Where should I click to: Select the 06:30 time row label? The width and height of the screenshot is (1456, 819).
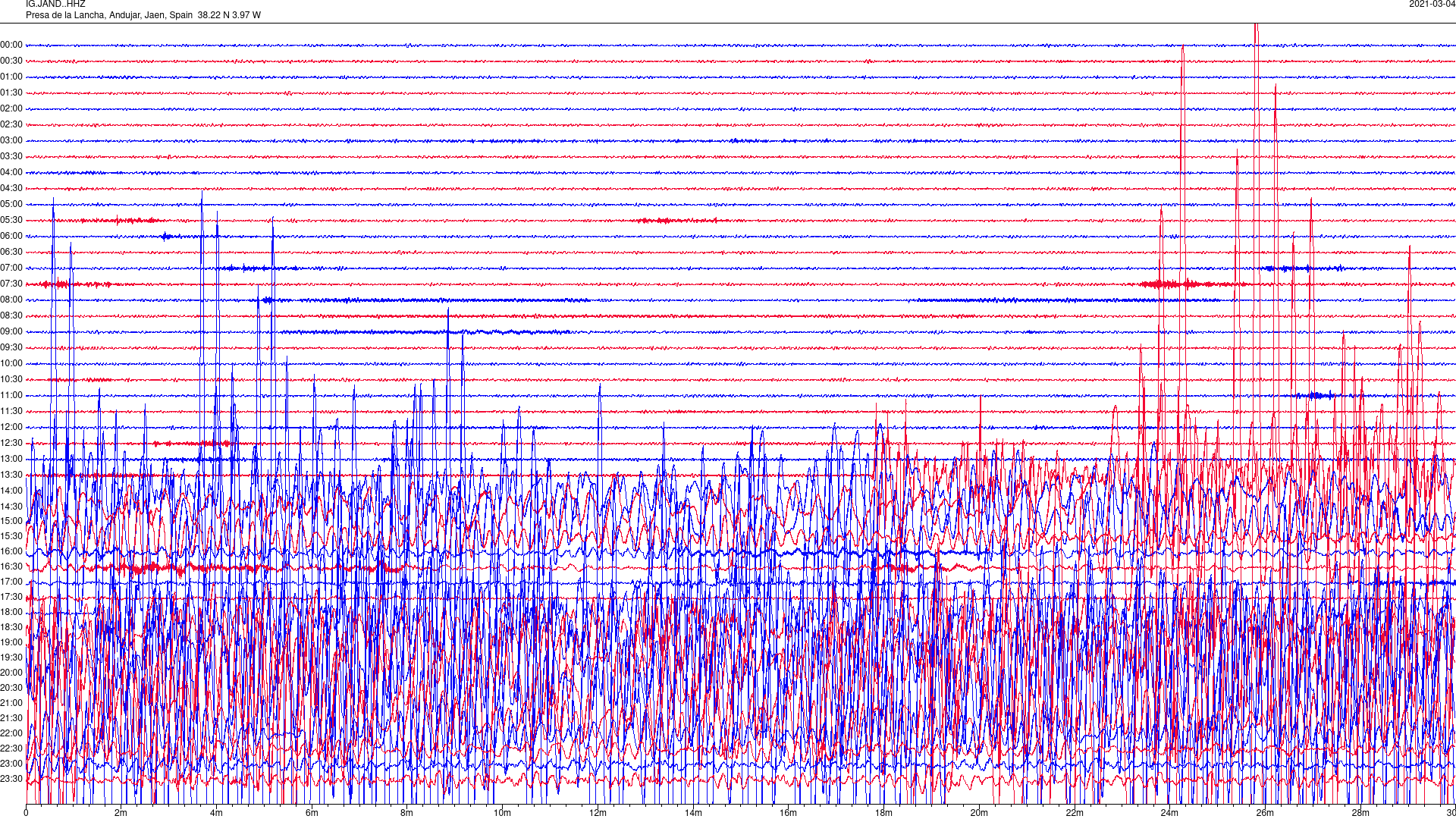tap(11, 253)
